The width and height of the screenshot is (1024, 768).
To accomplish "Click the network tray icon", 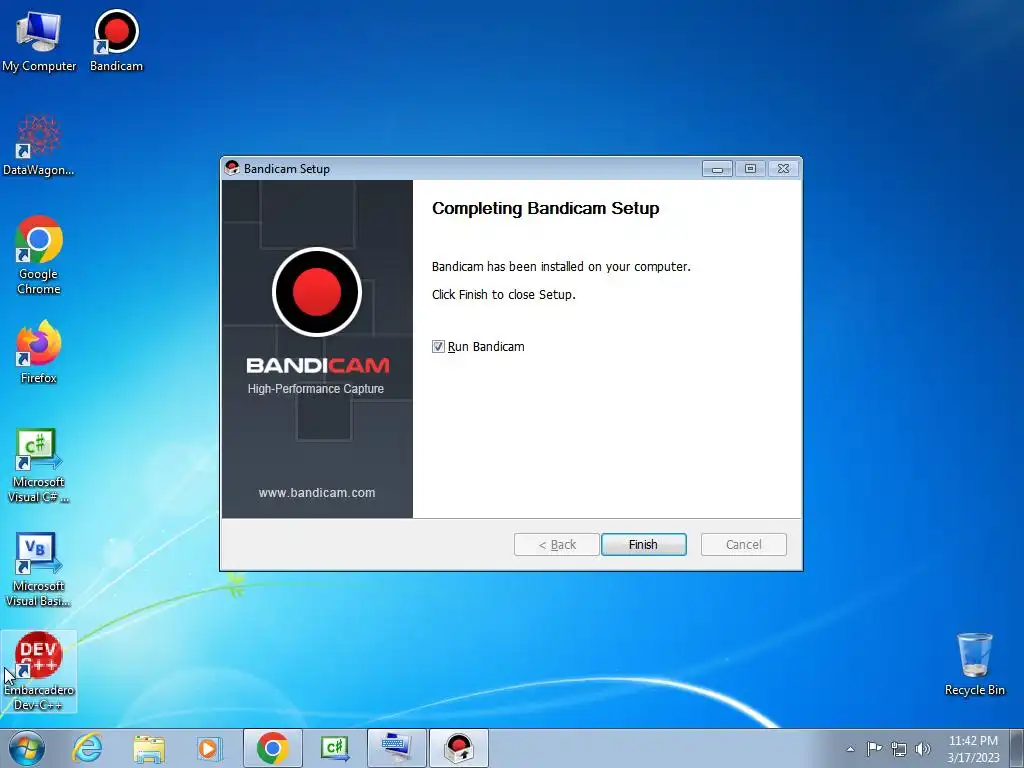I will pos(899,749).
